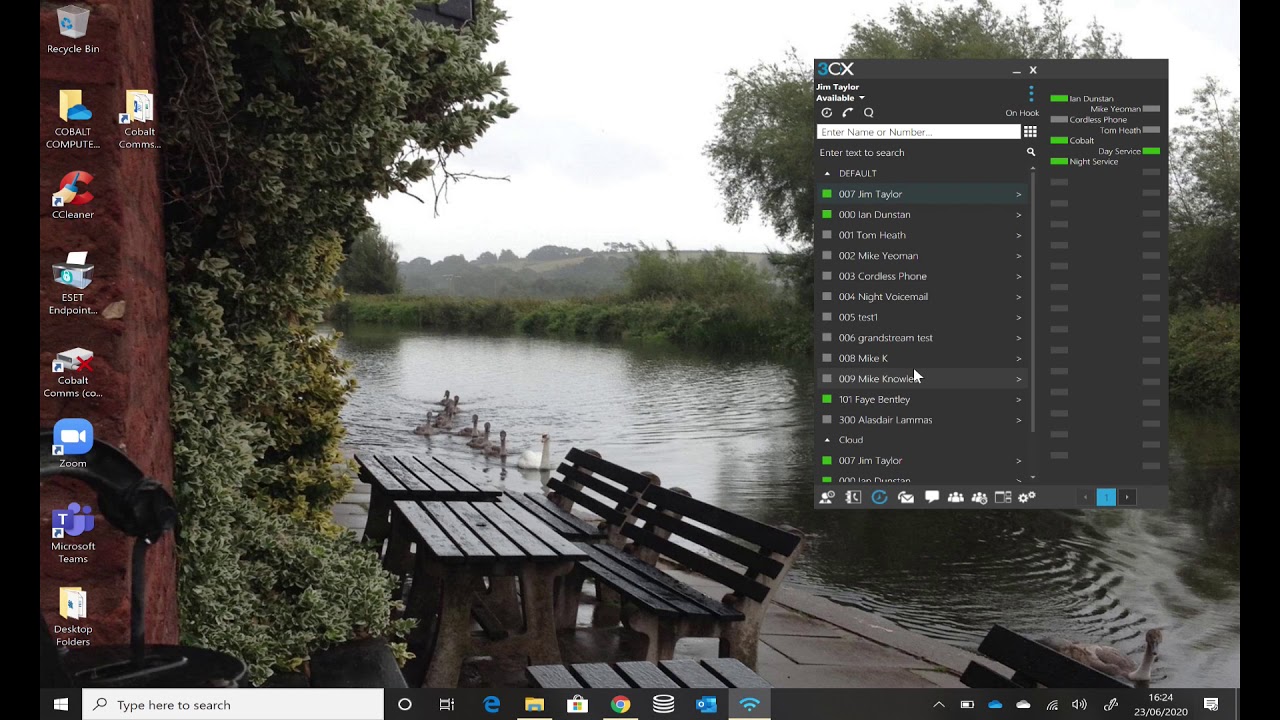Open the blue call history clock icon
This screenshot has width=1280, height=720.
pyautogui.click(x=879, y=497)
